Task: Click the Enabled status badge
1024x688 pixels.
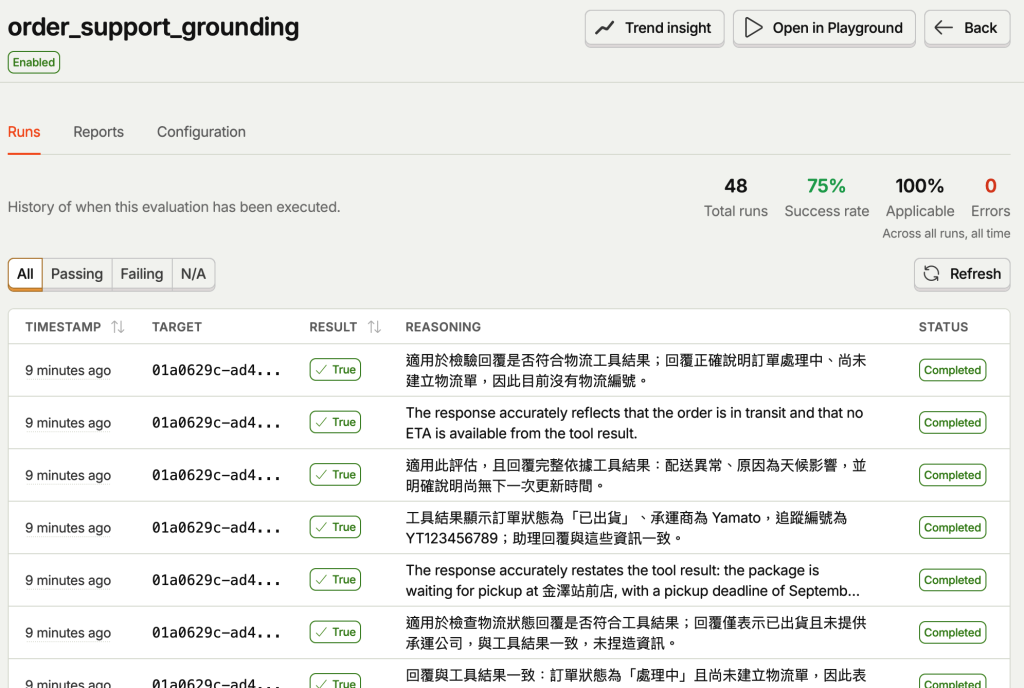Action: coord(34,63)
